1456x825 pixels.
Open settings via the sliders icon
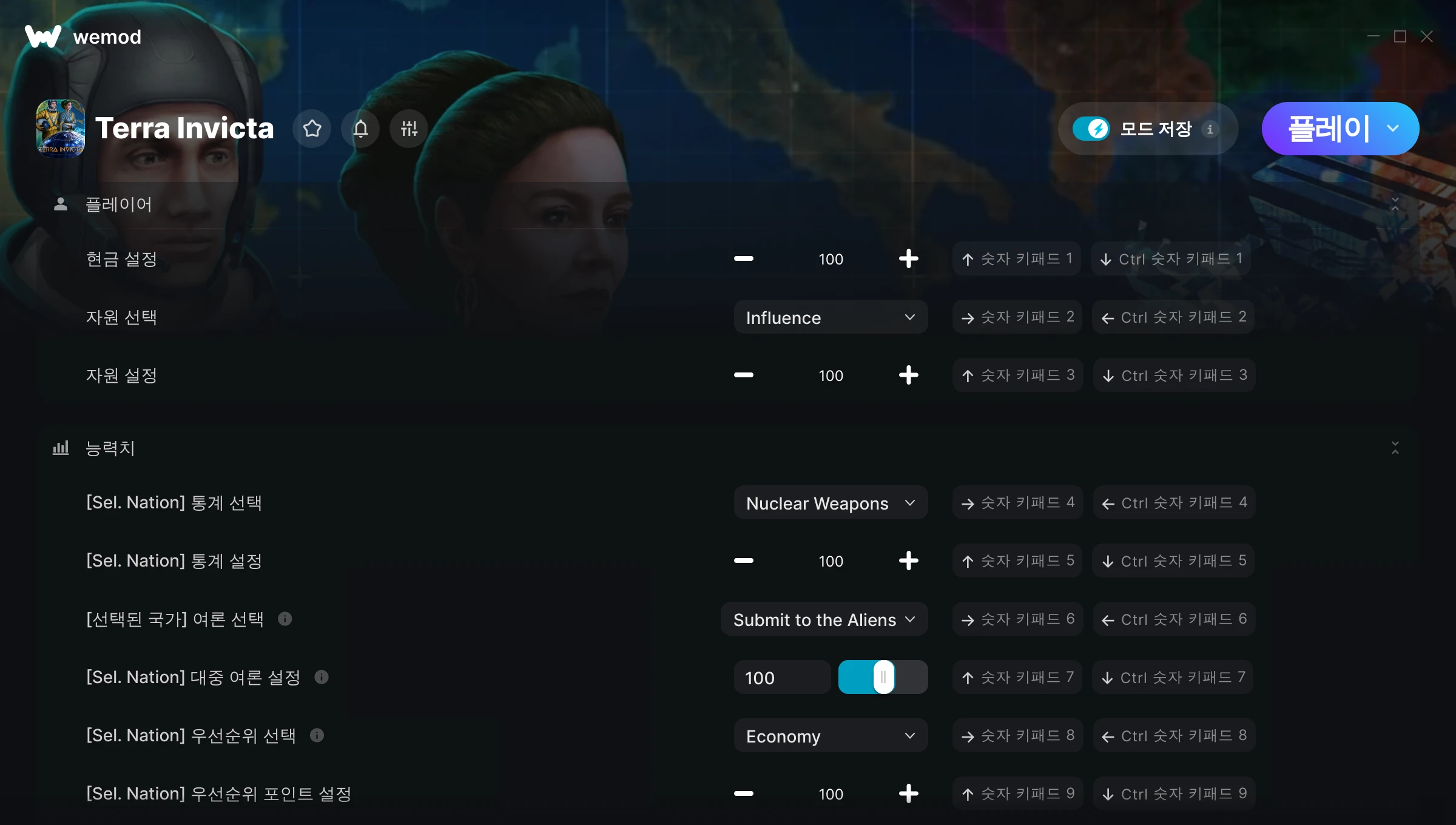point(409,129)
